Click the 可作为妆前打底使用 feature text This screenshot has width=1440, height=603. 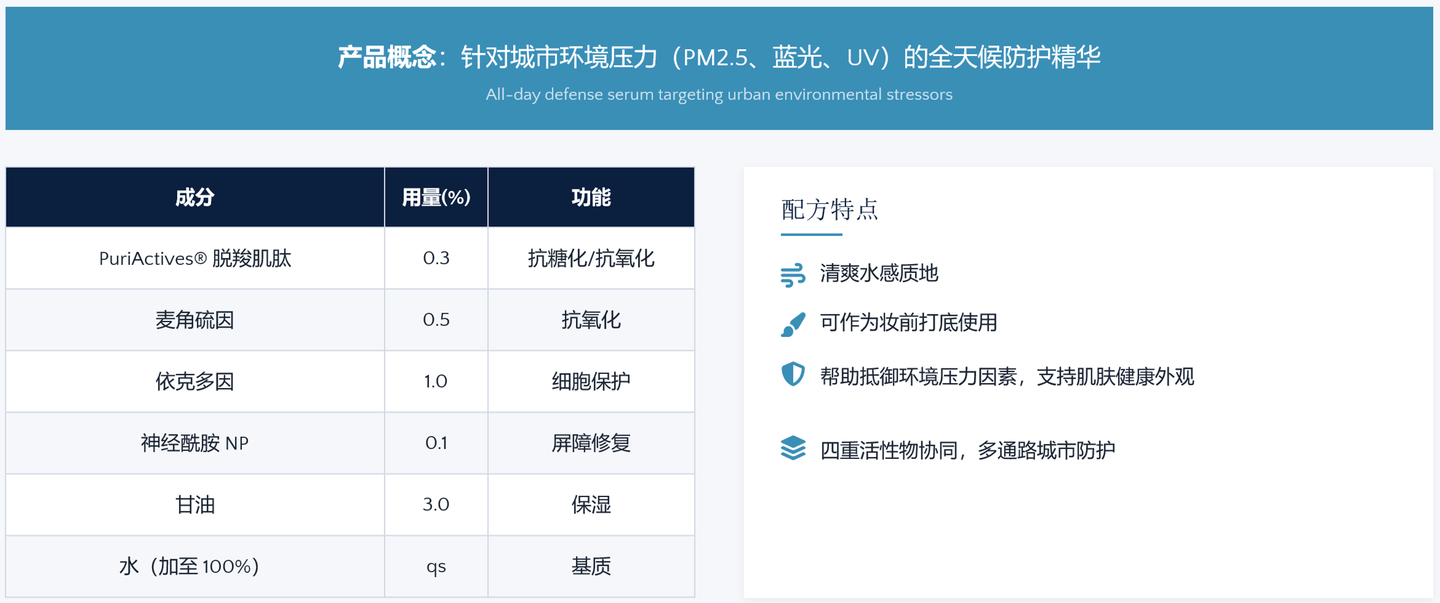909,323
